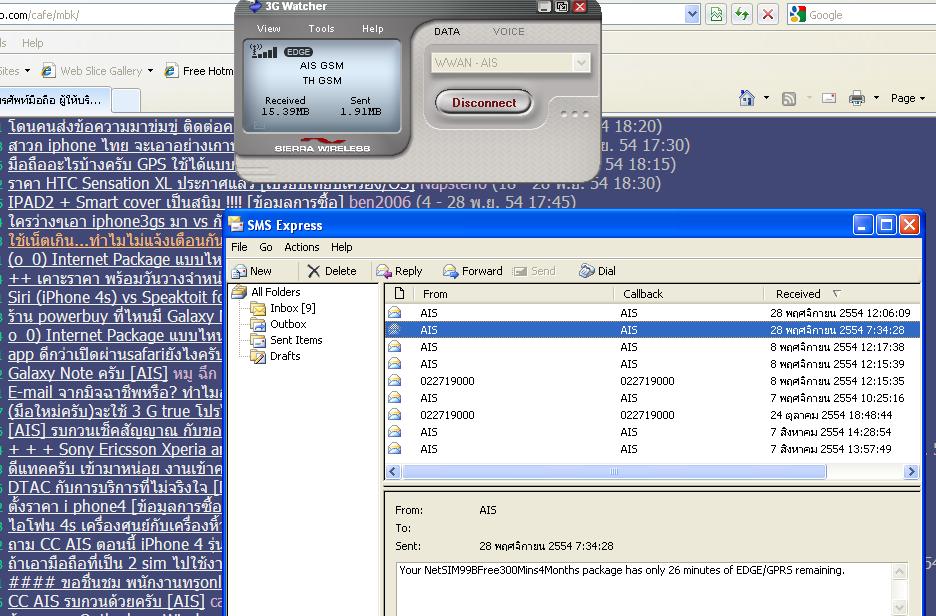Screen dimensions: 936x616
Task: Open the Actions menu in SMS Express
Action: pos(301,247)
